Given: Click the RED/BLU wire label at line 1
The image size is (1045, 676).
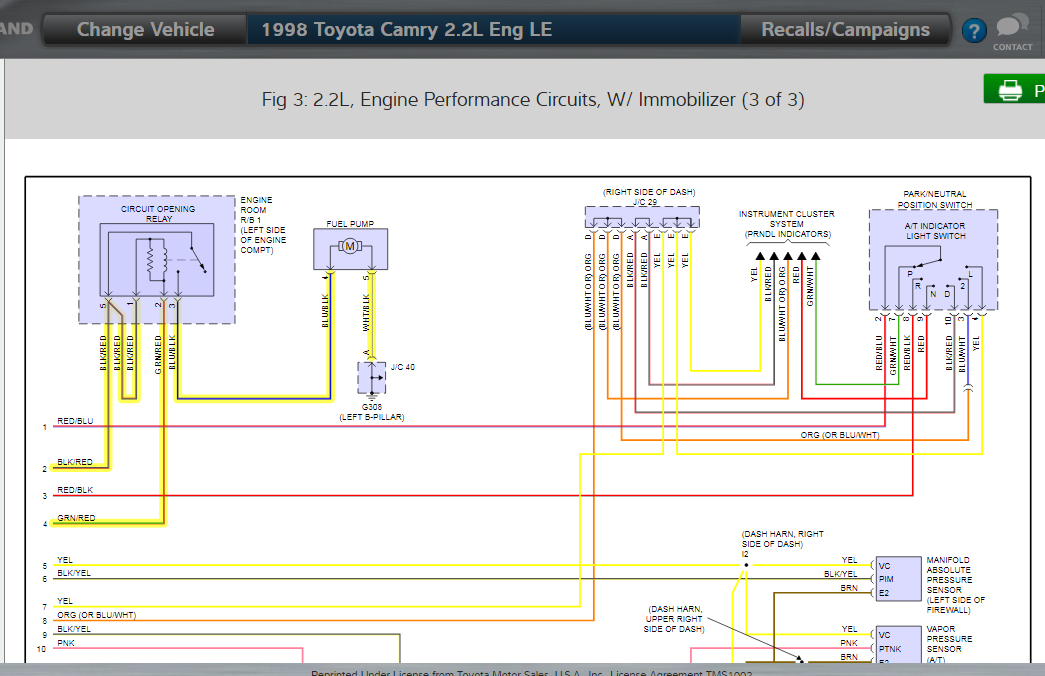Looking at the screenshot, I should [x=75, y=421].
